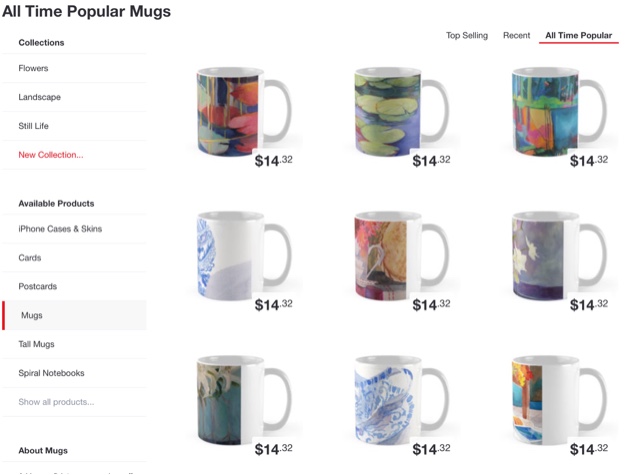Open the Still Life collection
Screen dimensions: 640x475
33,126
